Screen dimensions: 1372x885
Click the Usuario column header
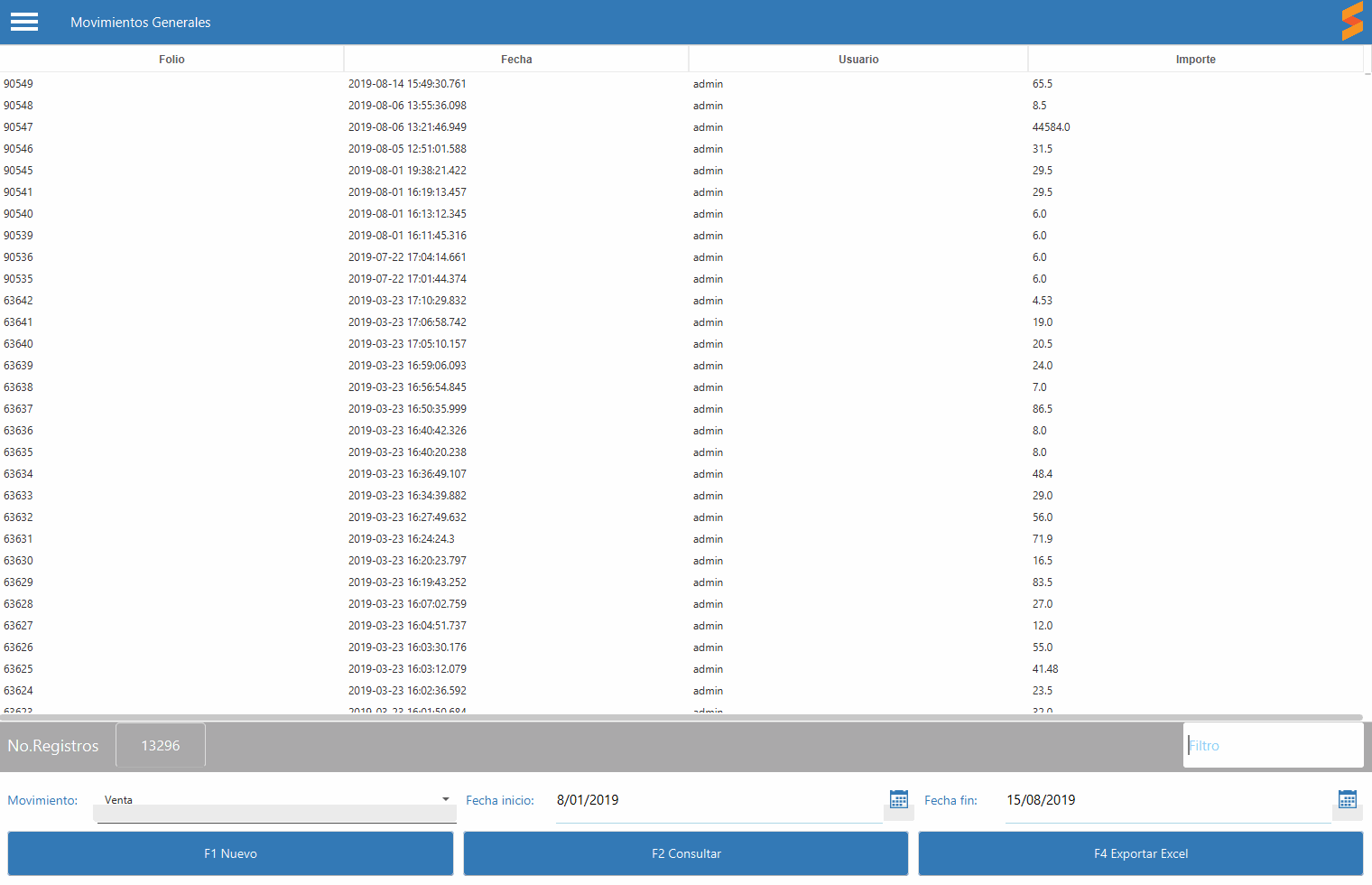[857, 60]
